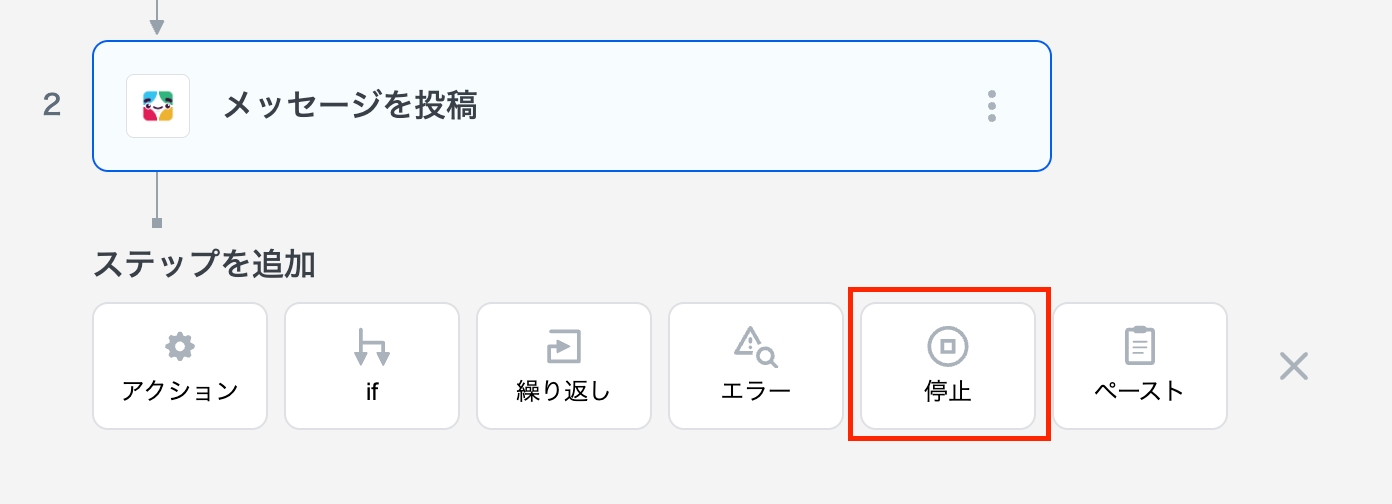Click the ペースト text label

coord(1140,391)
